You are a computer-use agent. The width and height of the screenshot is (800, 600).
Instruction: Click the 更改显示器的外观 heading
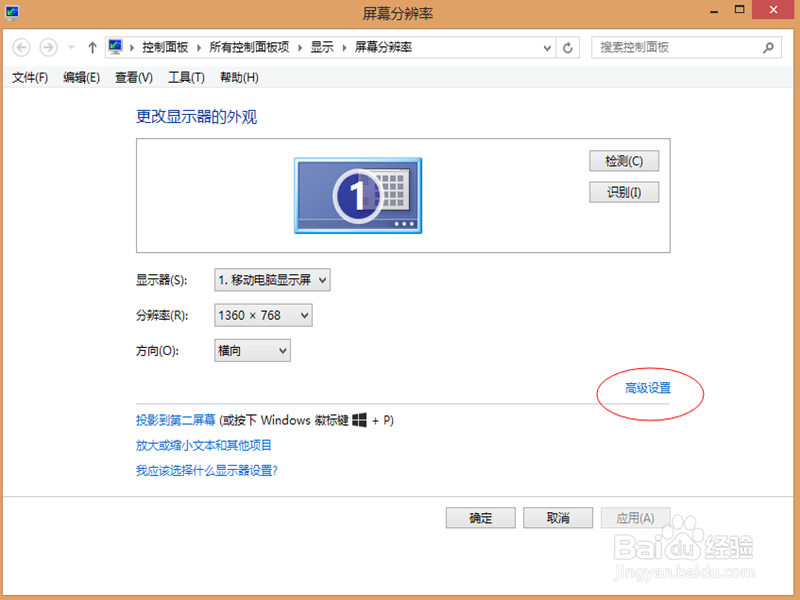(196, 117)
